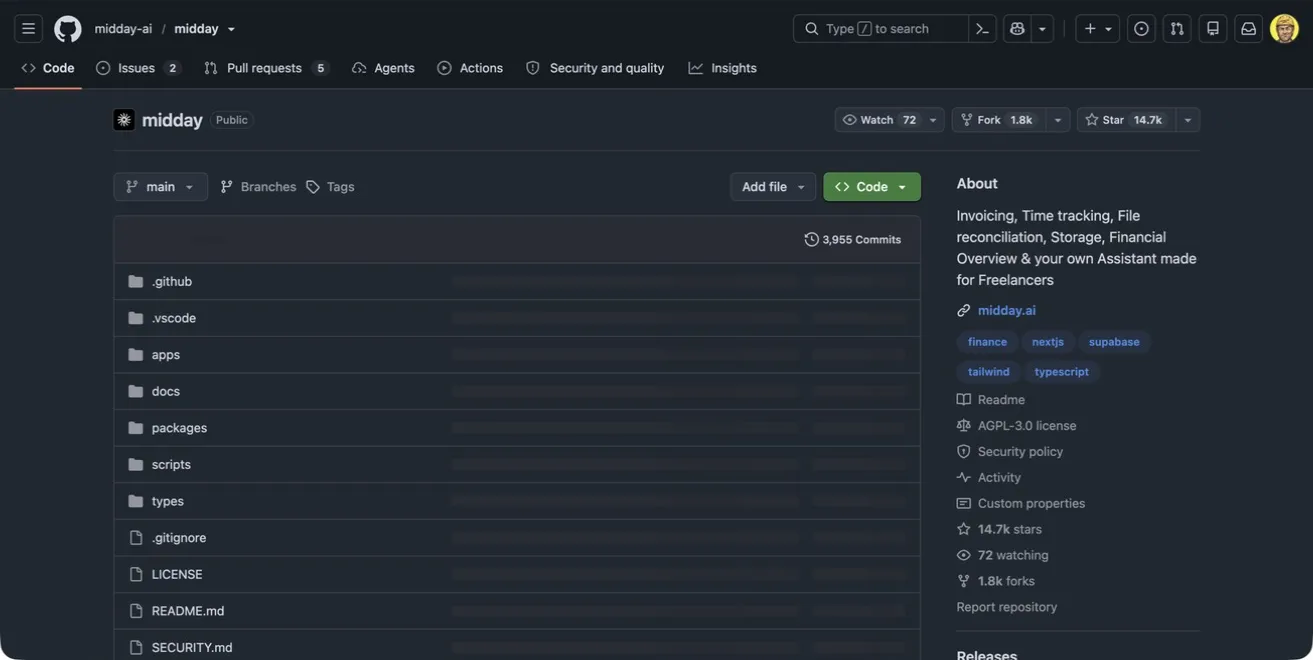Open repositories icon in header

(1213, 29)
